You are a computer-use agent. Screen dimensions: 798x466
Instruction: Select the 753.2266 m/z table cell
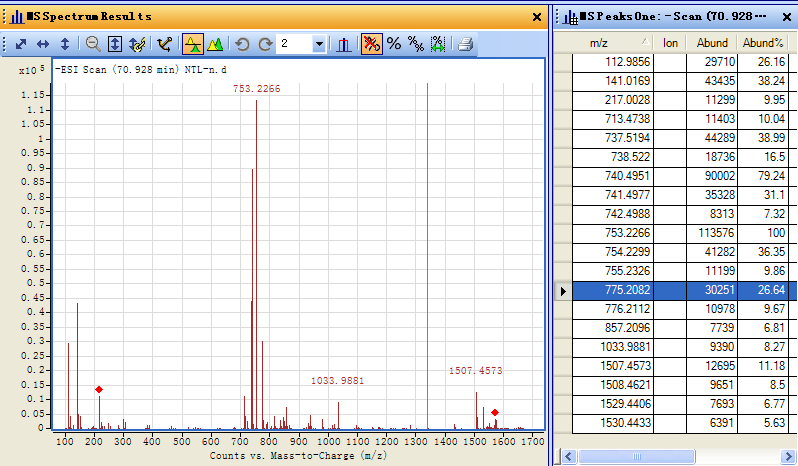pyautogui.click(x=613, y=233)
